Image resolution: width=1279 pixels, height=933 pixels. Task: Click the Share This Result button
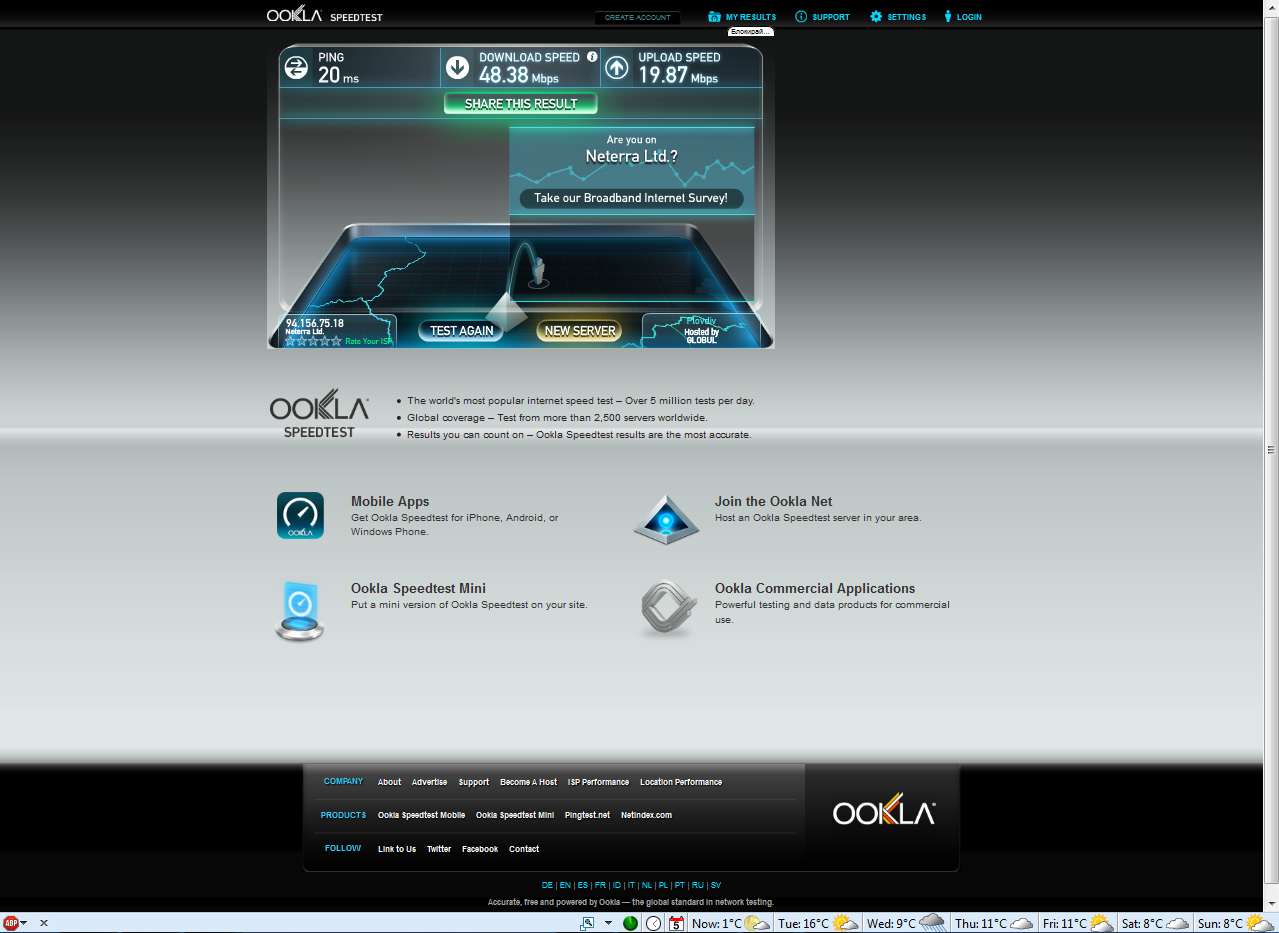(520, 104)
